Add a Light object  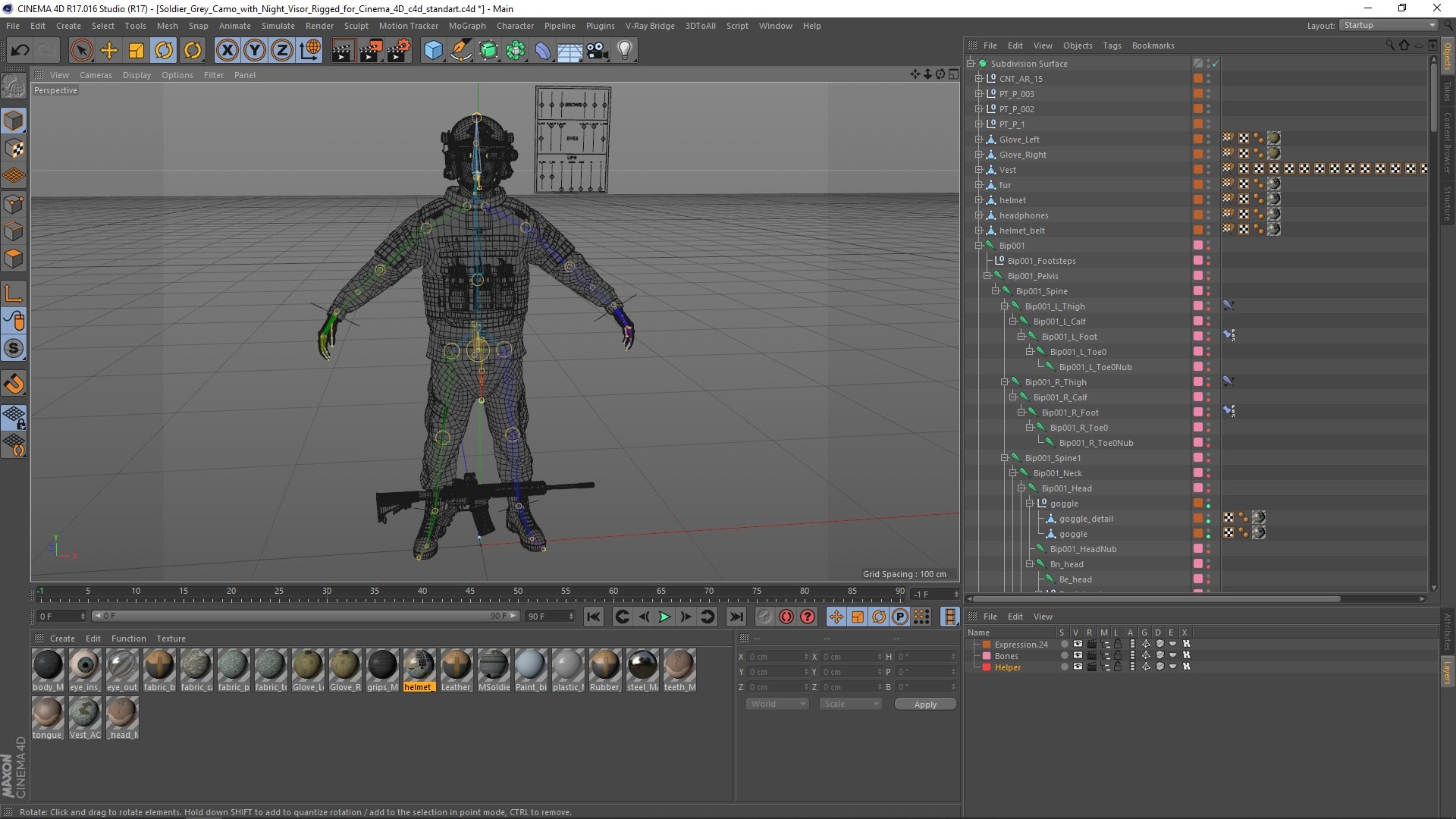(624, 51)
